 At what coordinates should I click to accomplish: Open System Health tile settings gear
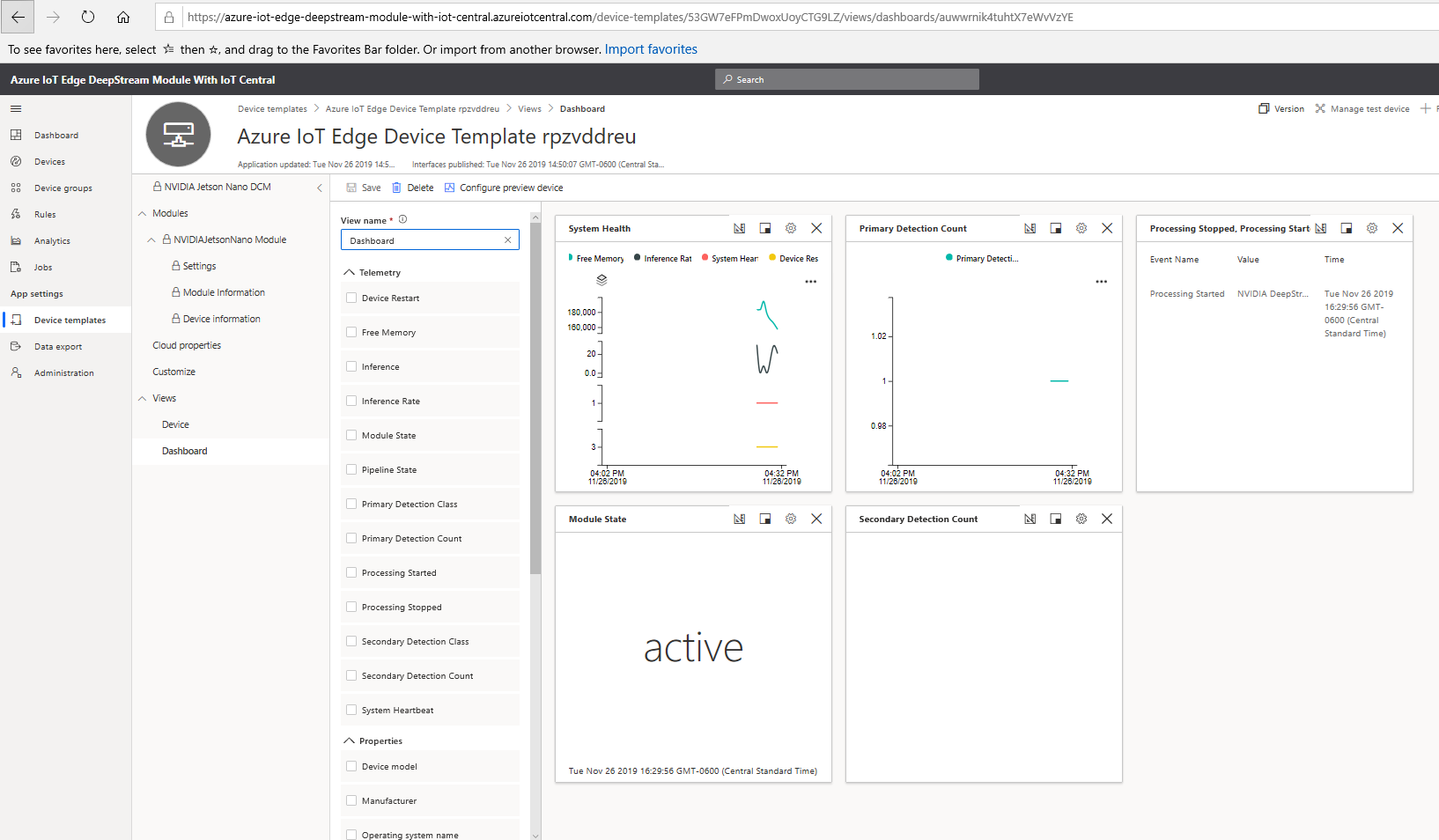[x=791, y=228]
